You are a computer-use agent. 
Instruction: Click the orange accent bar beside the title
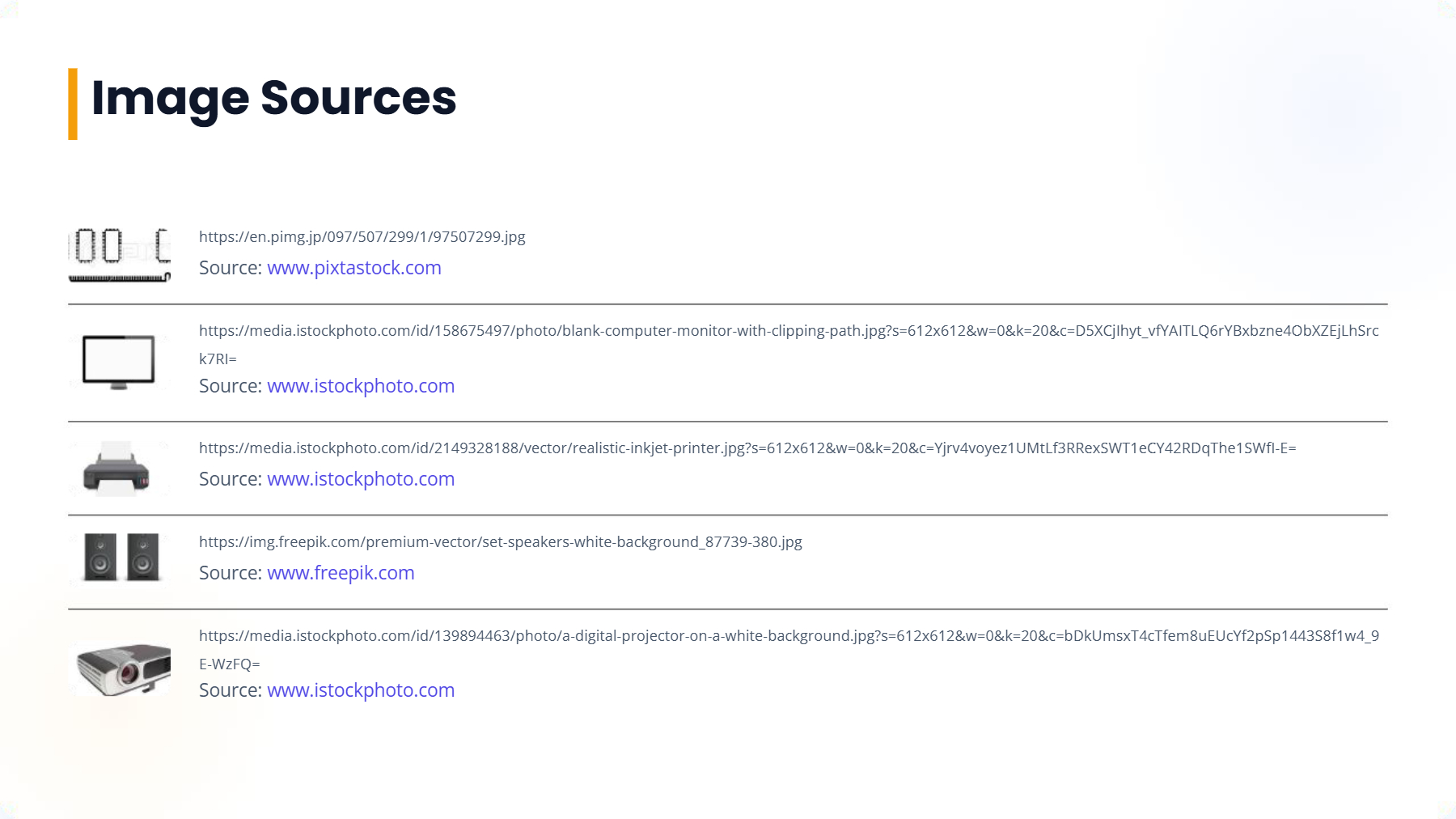73,104
